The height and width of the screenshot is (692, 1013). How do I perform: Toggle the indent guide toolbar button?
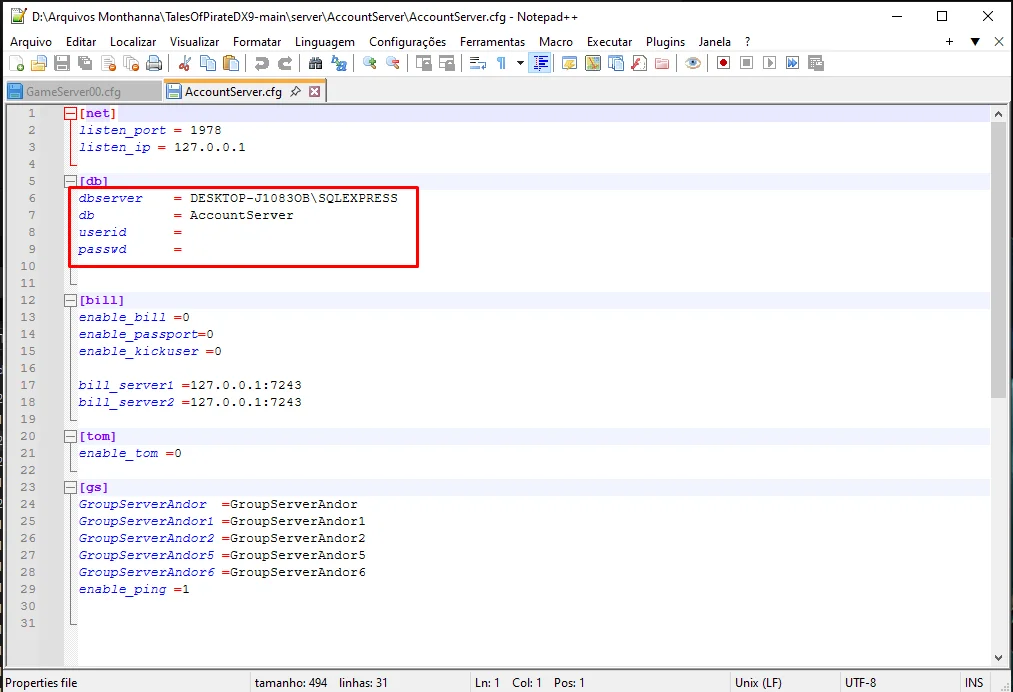coord(541,63)
